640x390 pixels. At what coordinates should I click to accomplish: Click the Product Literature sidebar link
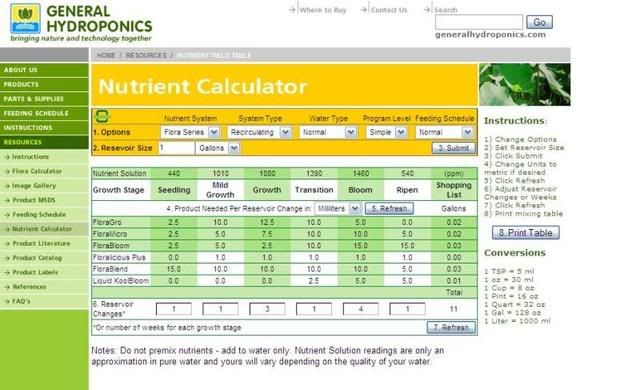(41, 243)
